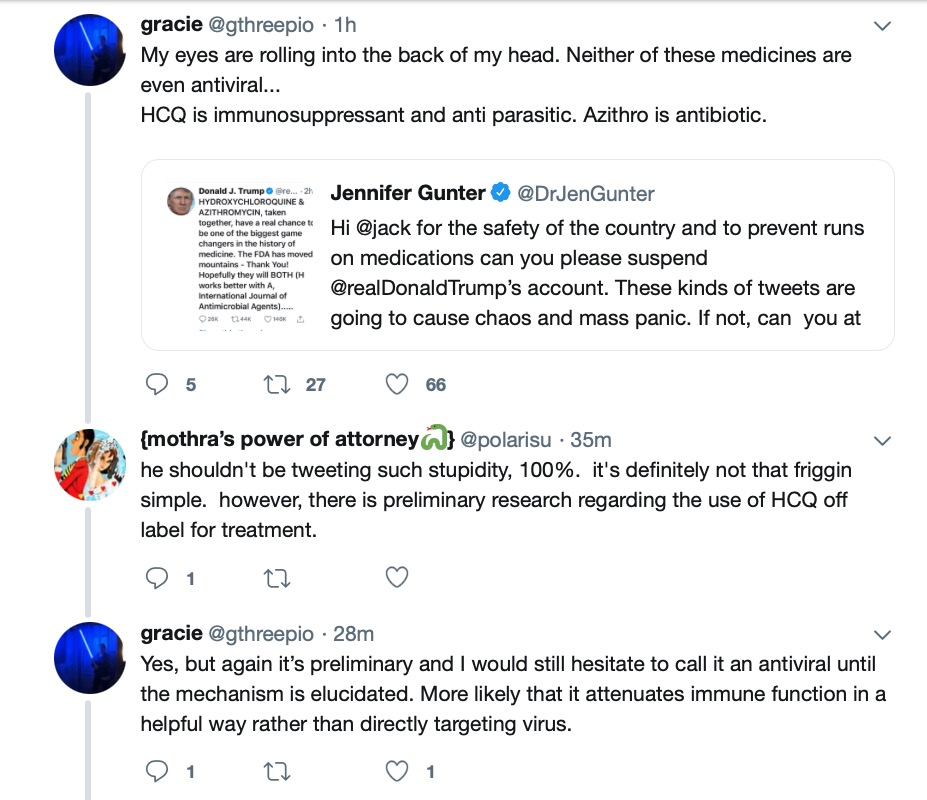Reply to polarisu's tweet about HCQ

pyautogui.click(x=157, y=578)
